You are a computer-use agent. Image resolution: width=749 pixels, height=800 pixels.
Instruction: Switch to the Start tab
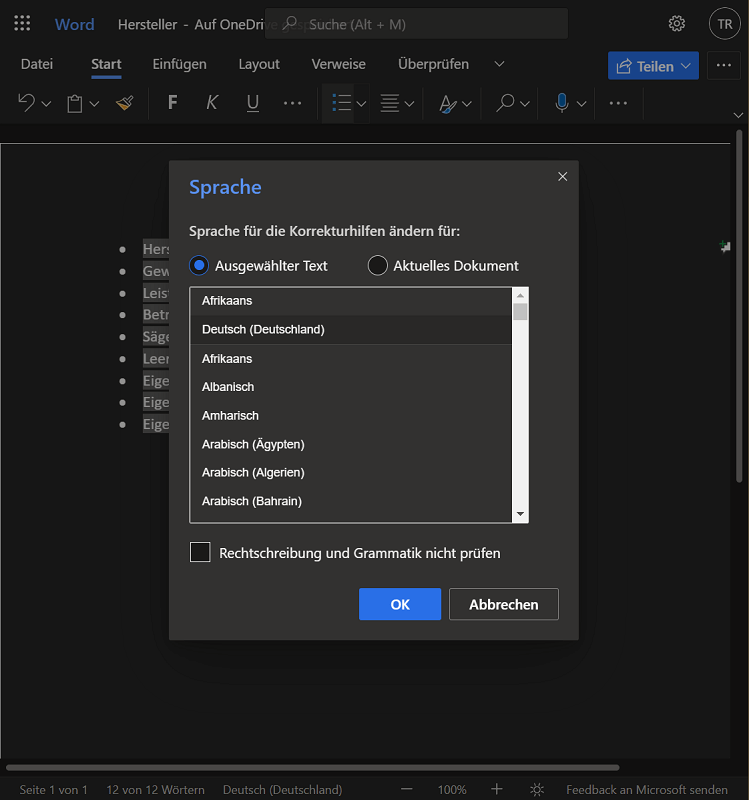tap(106, 64)
